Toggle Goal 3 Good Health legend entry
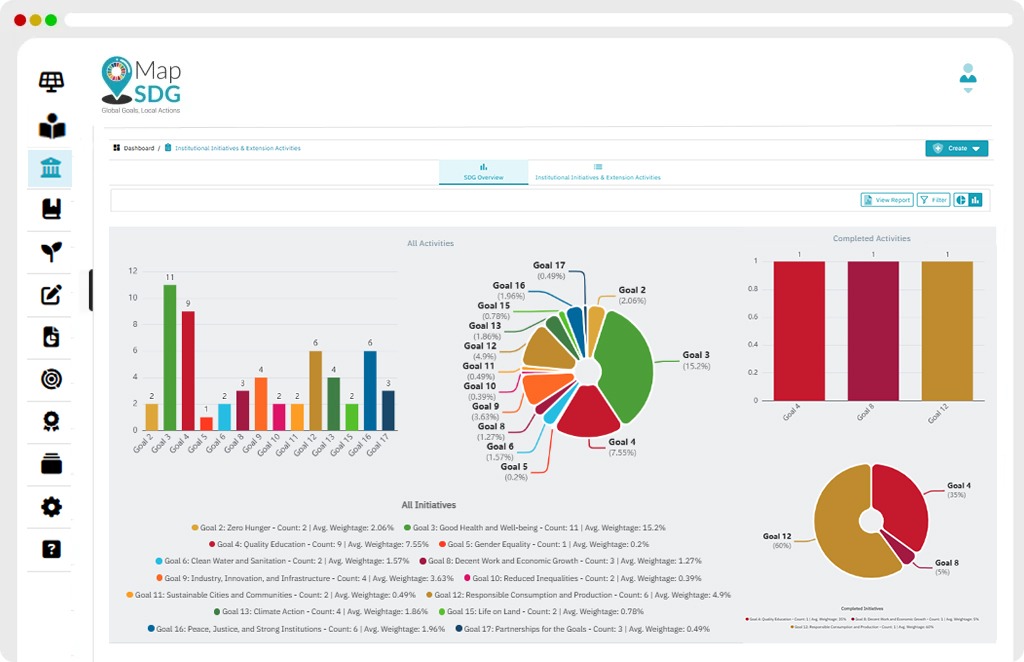1024x662 pixels. coord(534,528)
